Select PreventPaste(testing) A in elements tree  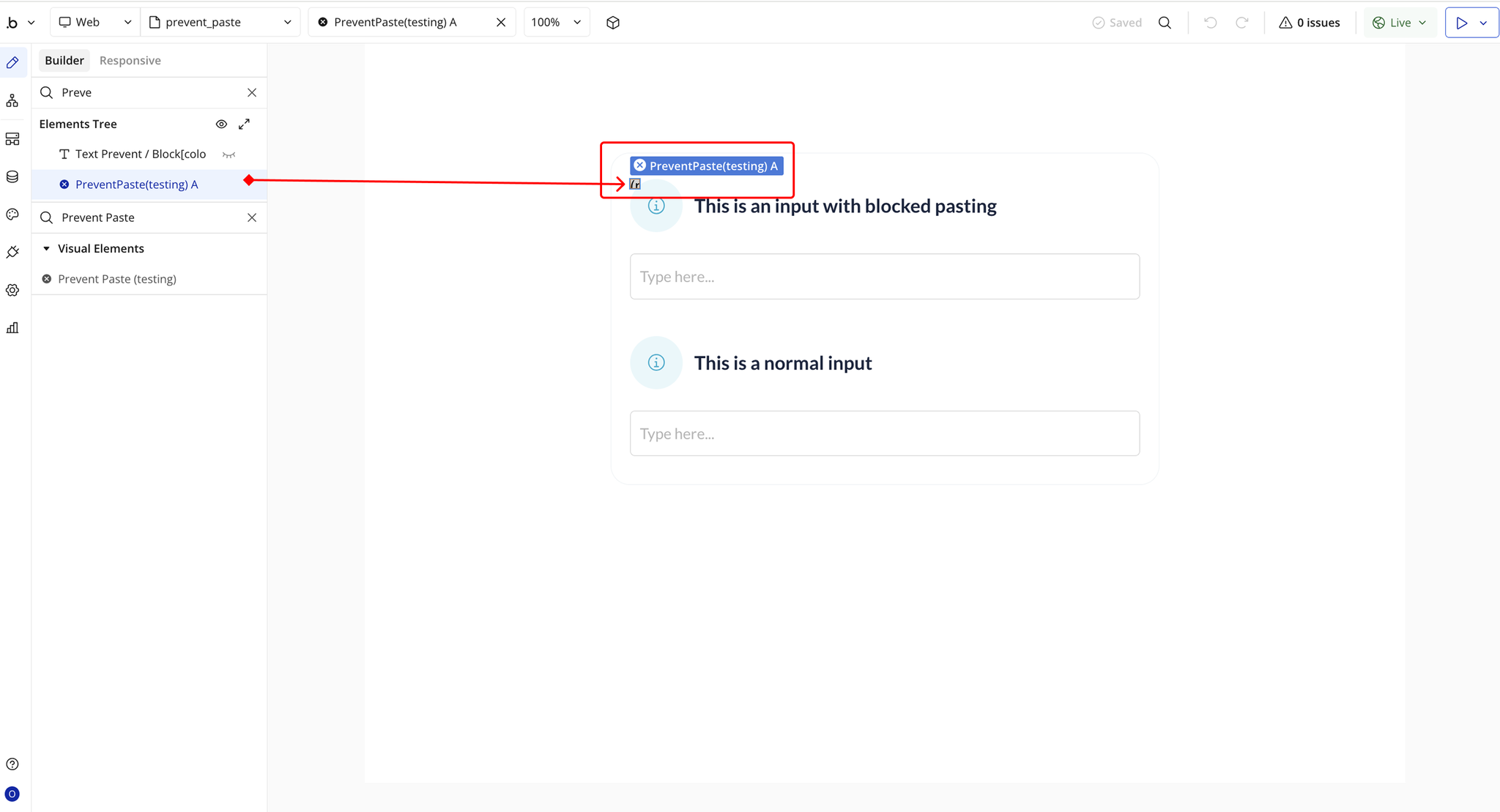[x=136, y=185]
